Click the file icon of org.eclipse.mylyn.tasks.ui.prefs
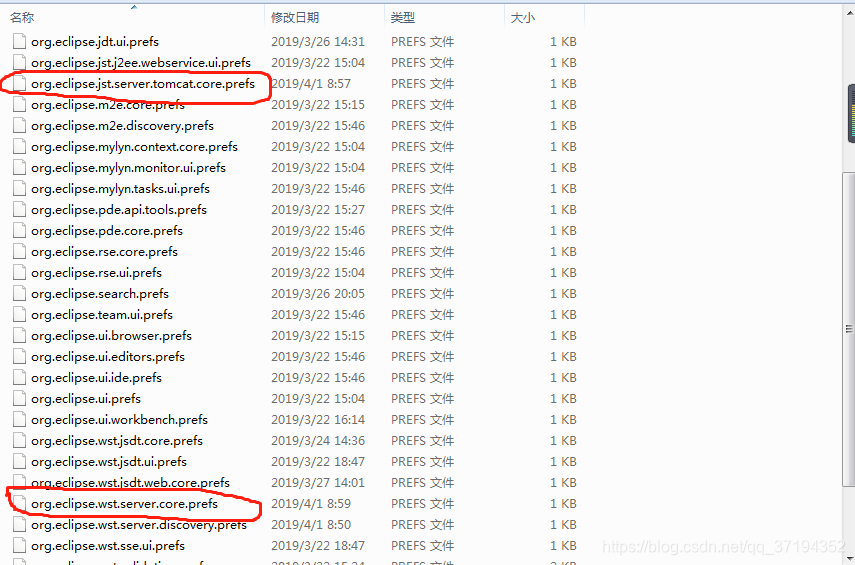Viewport: 855px width, 565px height. (x=19, y=189)
